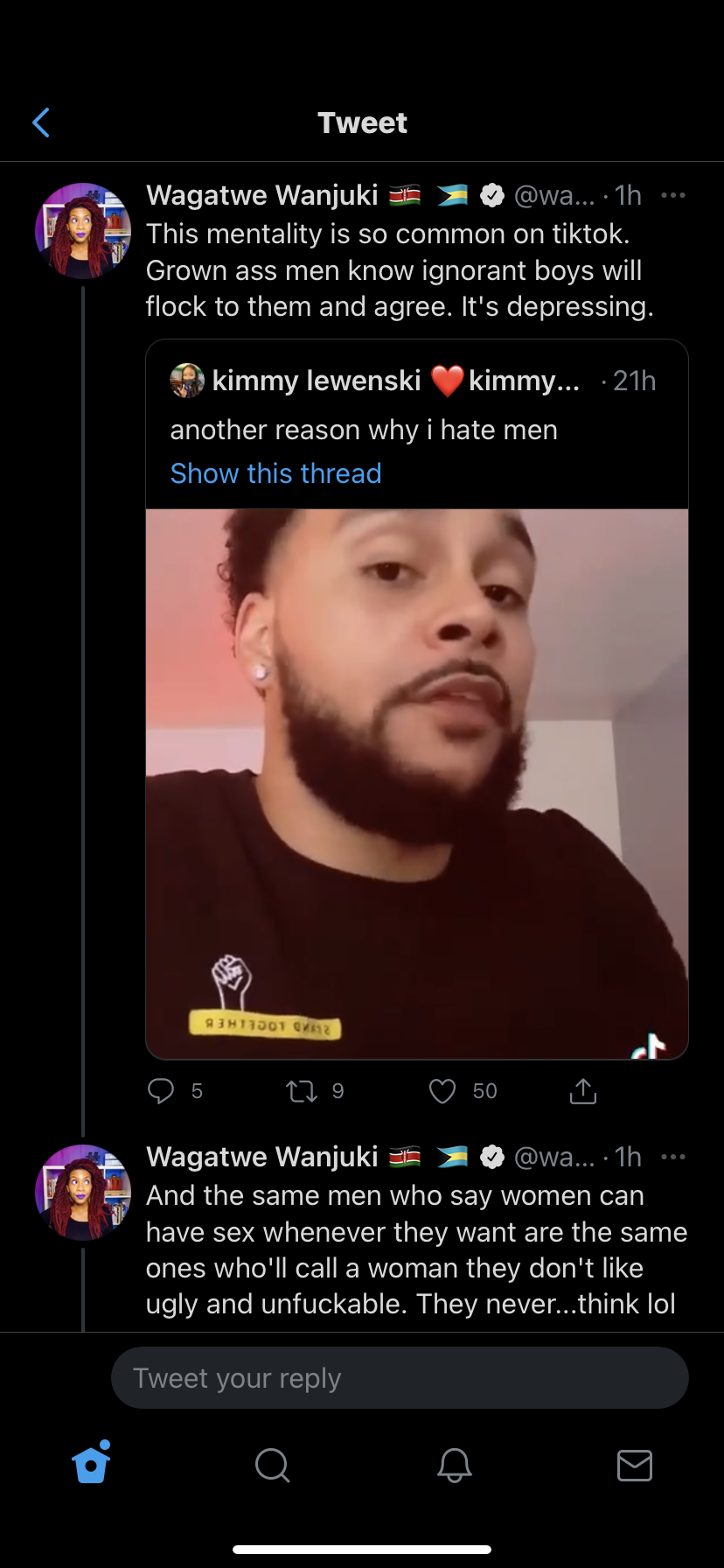This screenshot has height=1568, width=724.
Task: Click the Show this thread link
Action: coord(275,473)
